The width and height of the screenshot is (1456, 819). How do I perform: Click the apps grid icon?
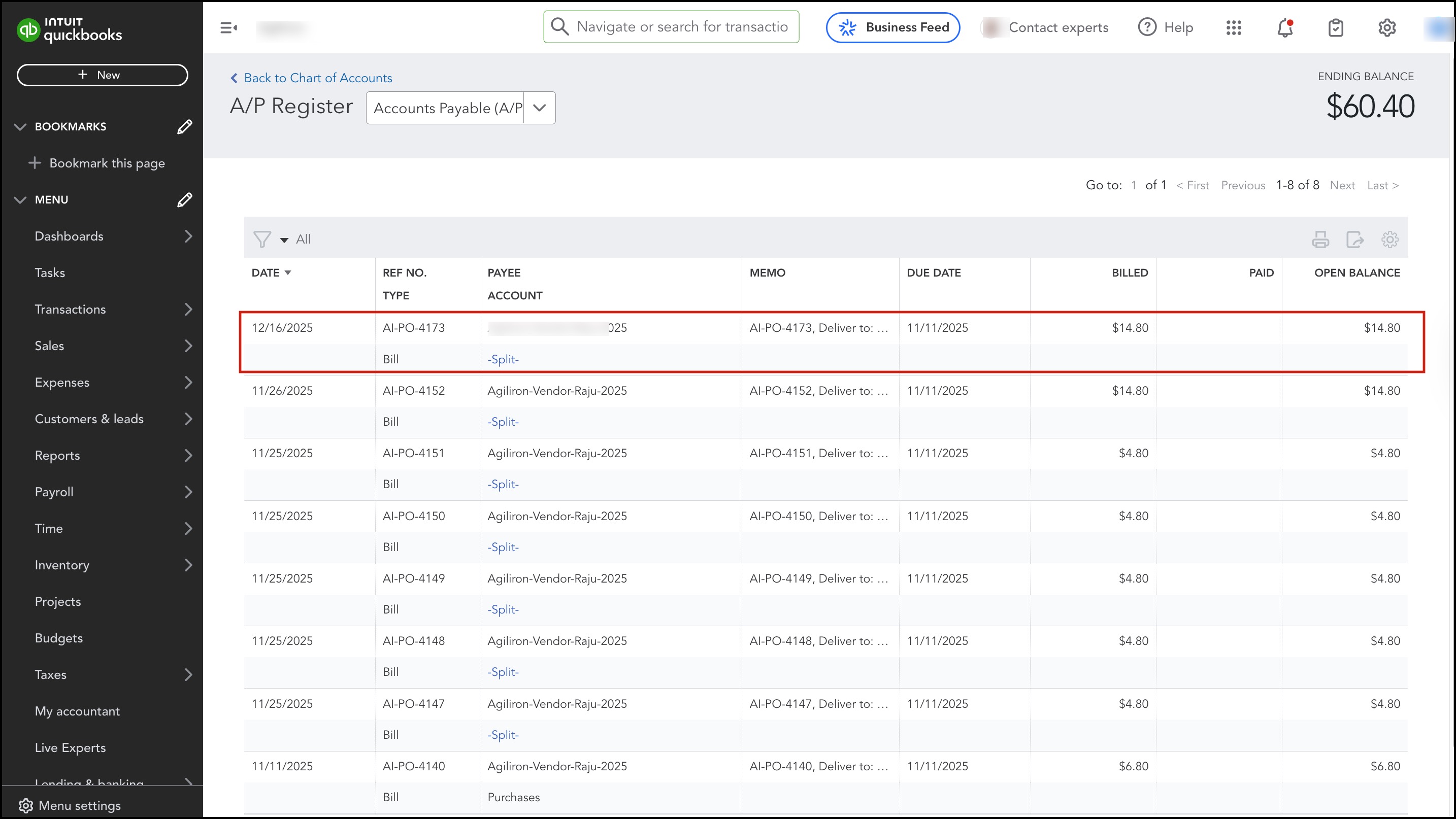[1234, 27]
